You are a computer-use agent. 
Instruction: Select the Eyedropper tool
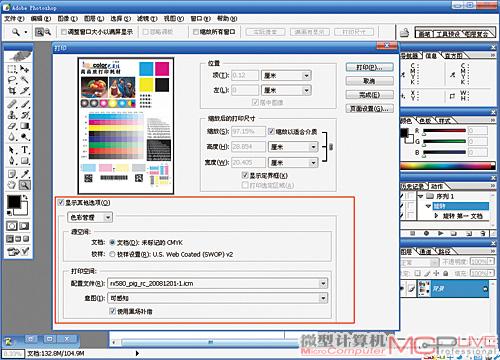click(25, 174)
